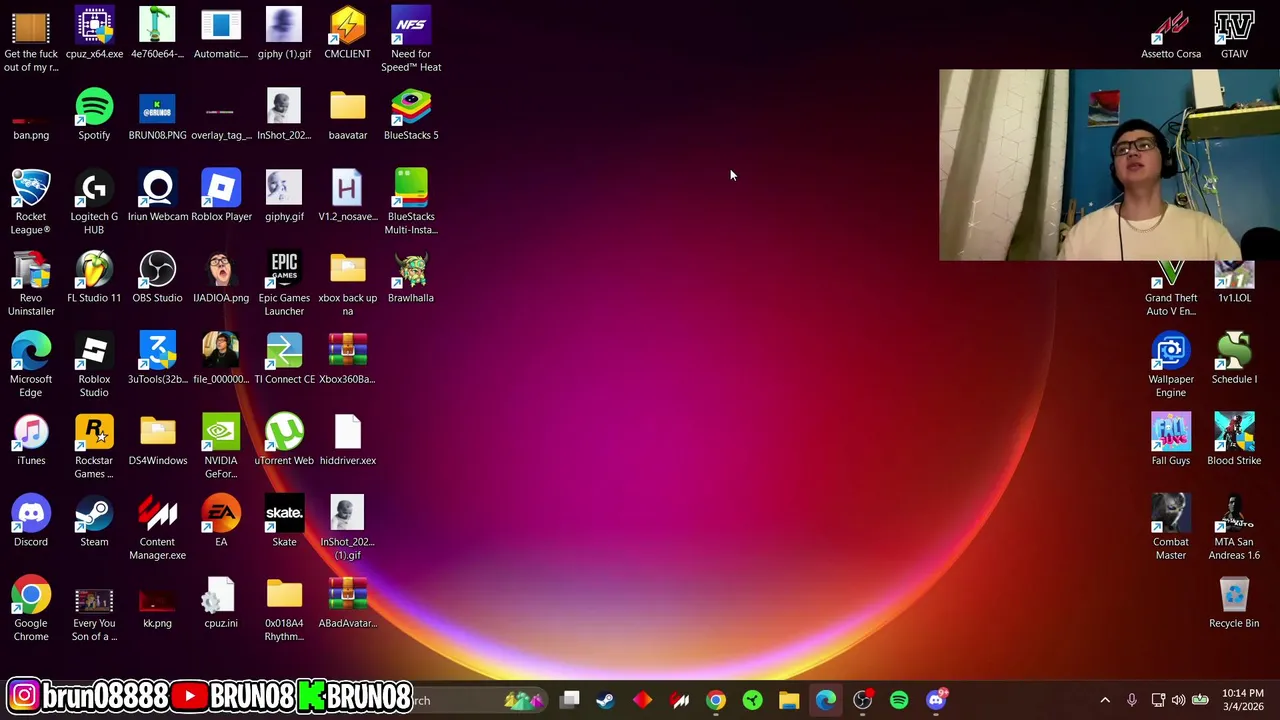Select BRUN08.PNG image file

[157, 115]
